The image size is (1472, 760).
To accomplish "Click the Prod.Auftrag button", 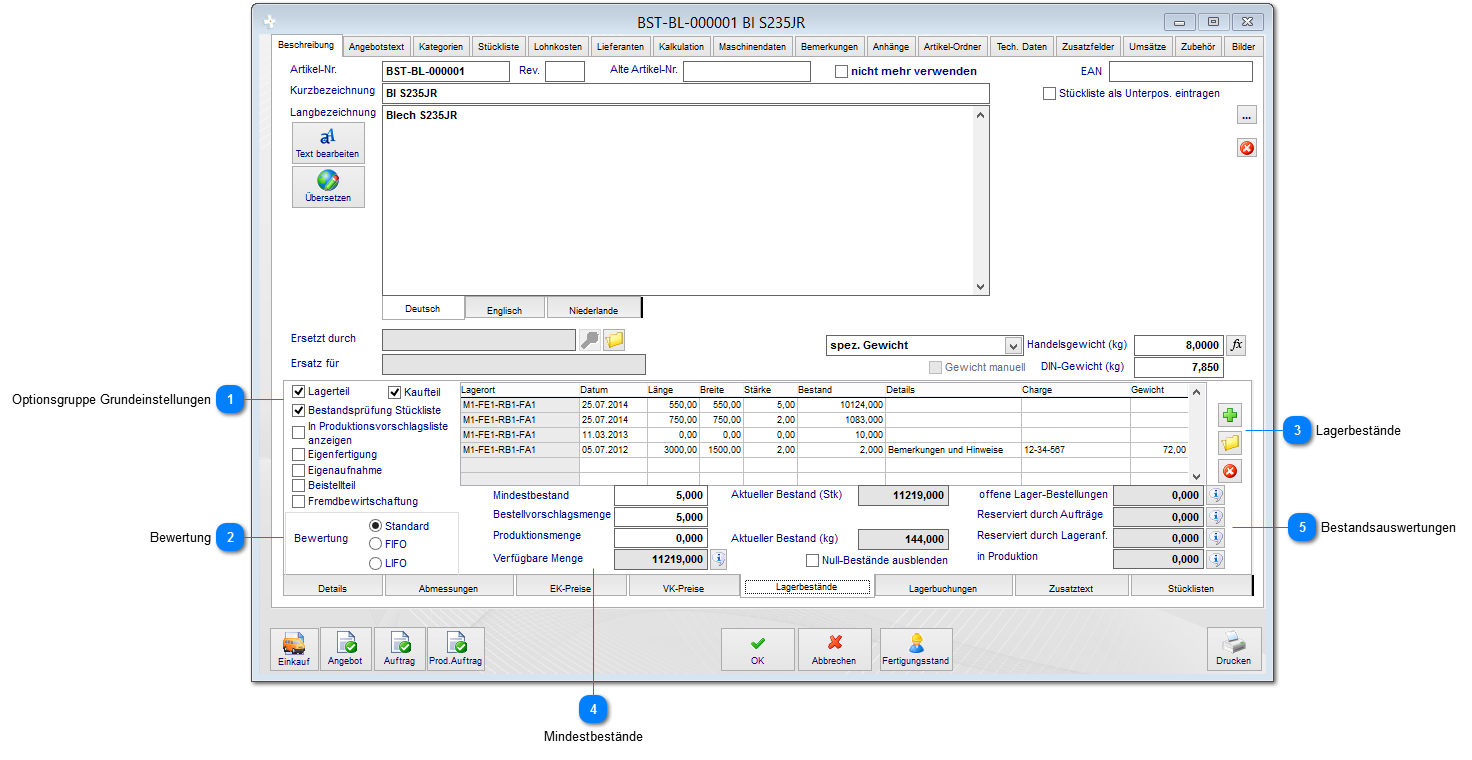I will point(456,649).
